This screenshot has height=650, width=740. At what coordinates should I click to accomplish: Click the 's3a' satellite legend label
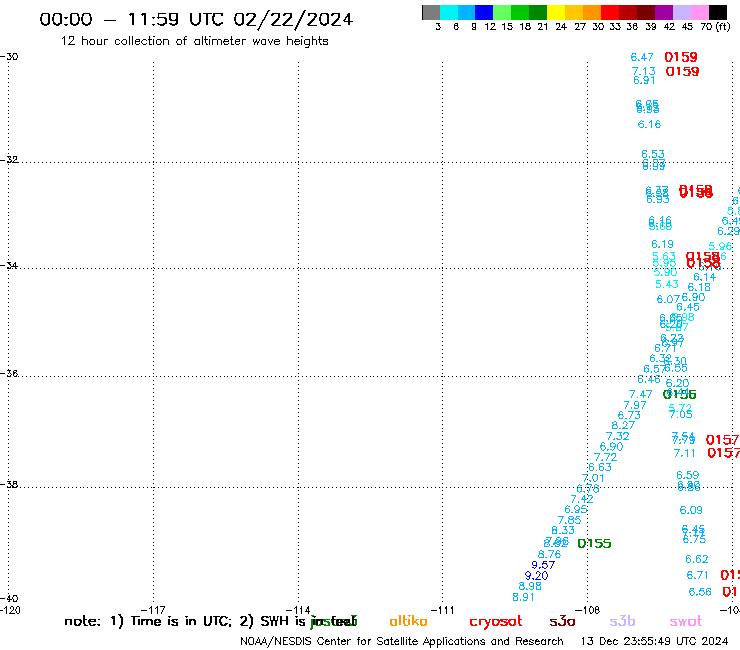pos(562,622)
